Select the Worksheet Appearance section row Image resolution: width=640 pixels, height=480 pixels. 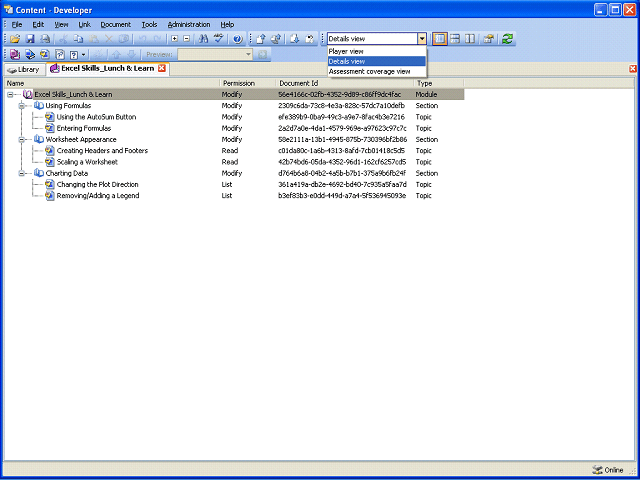point(81,140)
